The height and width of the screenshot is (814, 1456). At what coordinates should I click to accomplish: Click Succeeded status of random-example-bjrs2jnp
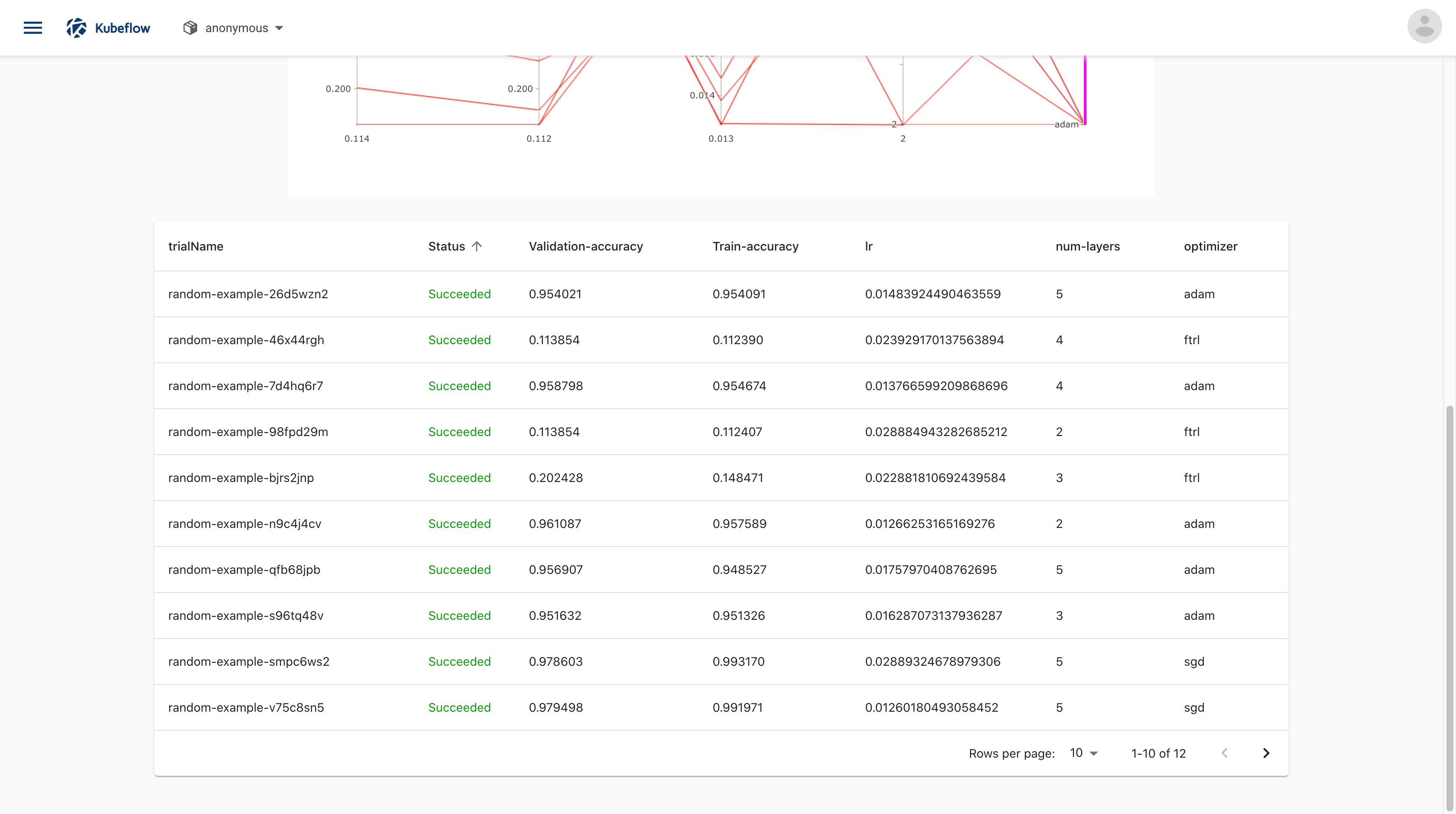[459, 478]
